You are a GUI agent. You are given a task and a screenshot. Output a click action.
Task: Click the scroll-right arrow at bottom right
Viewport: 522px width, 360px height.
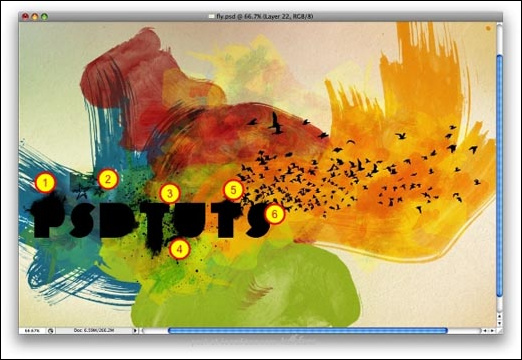492,331
